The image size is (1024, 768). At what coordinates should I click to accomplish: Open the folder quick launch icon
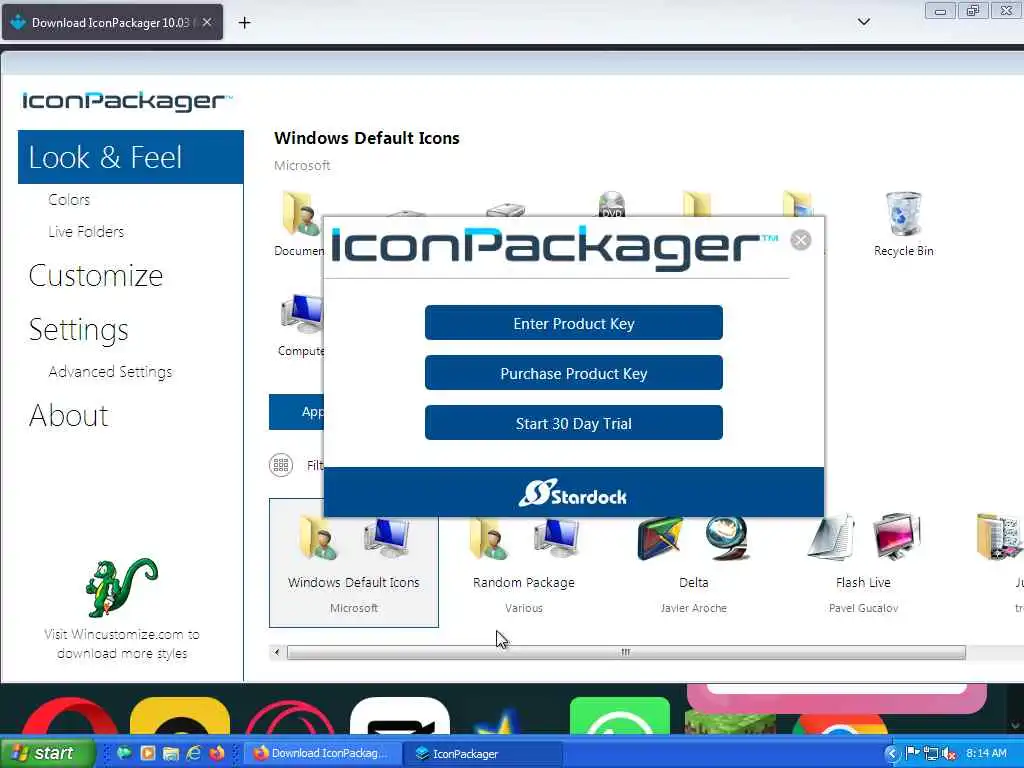(x=170, y=753)
